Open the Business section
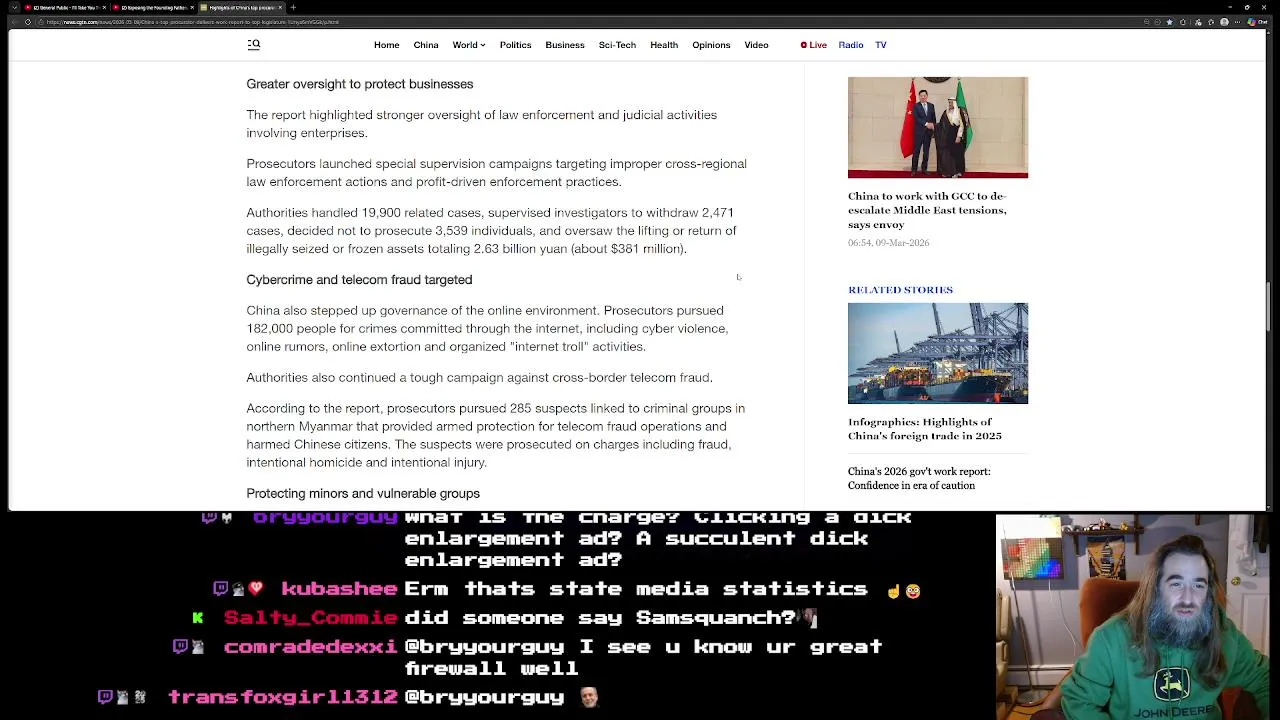 pyautogui.click(x=565, y=45)
